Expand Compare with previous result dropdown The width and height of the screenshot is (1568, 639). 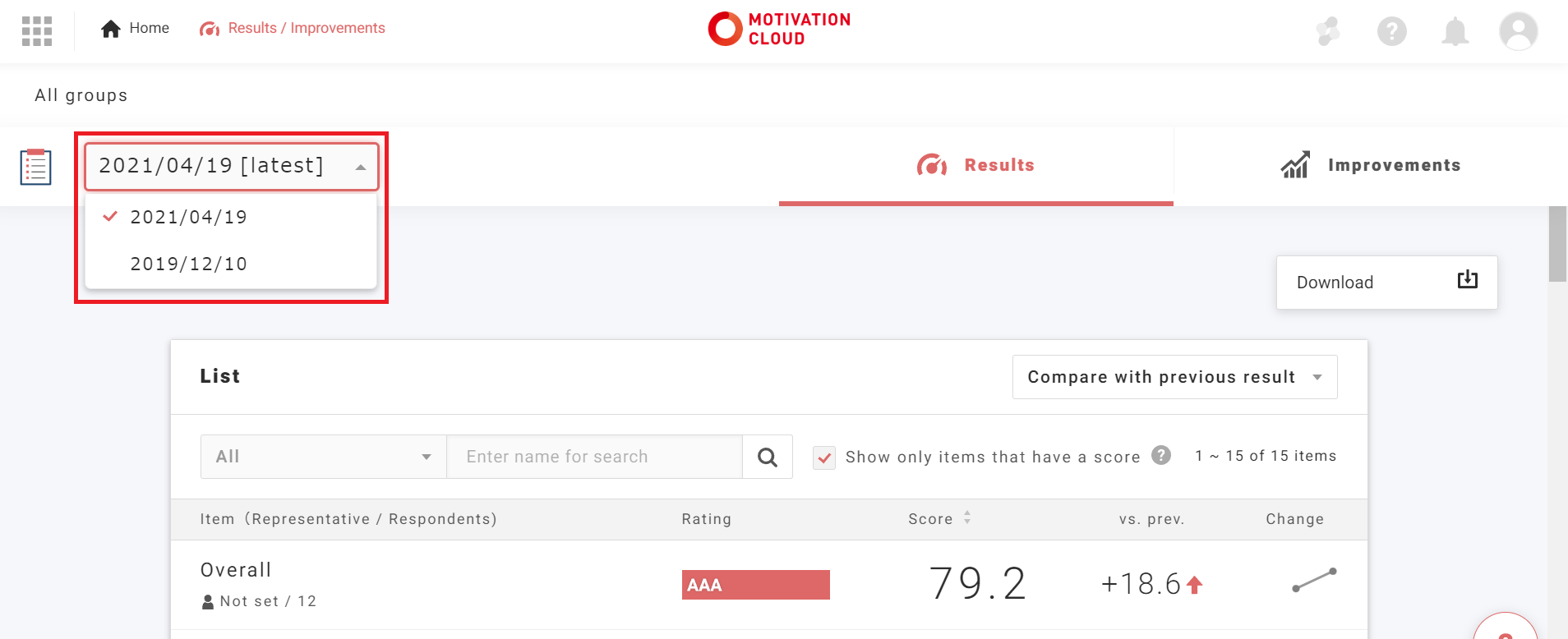[x=1174, y=377]
